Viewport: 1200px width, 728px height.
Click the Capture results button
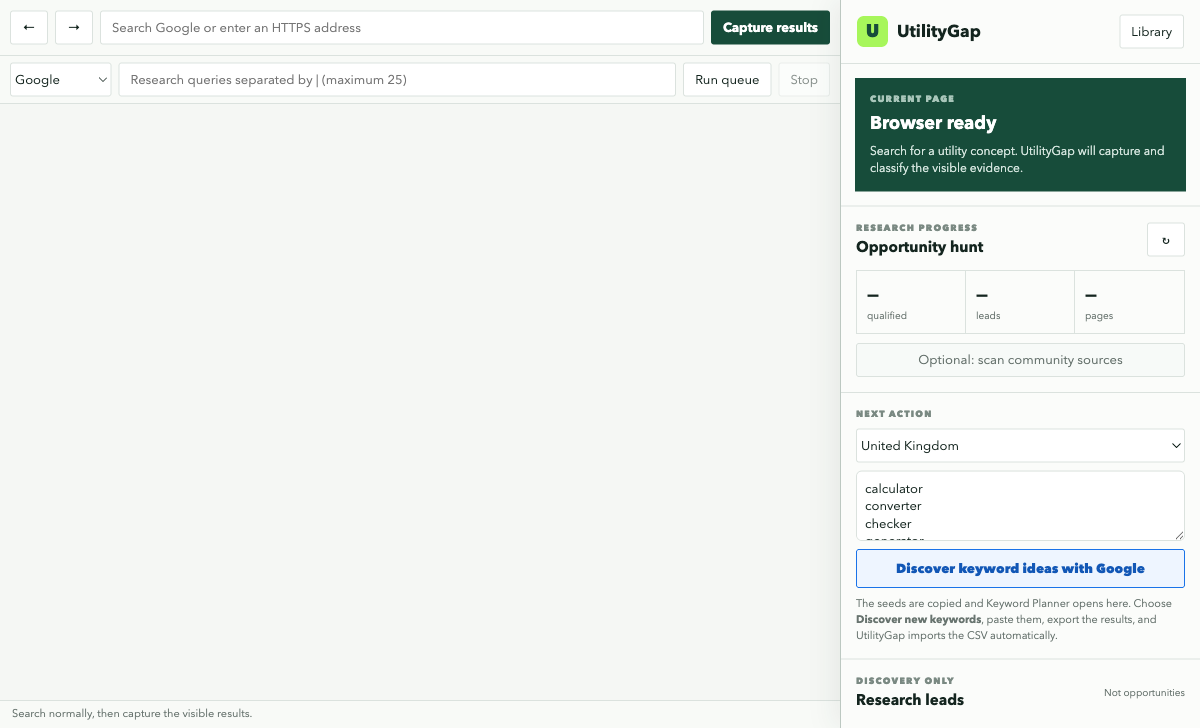point(770,28)
